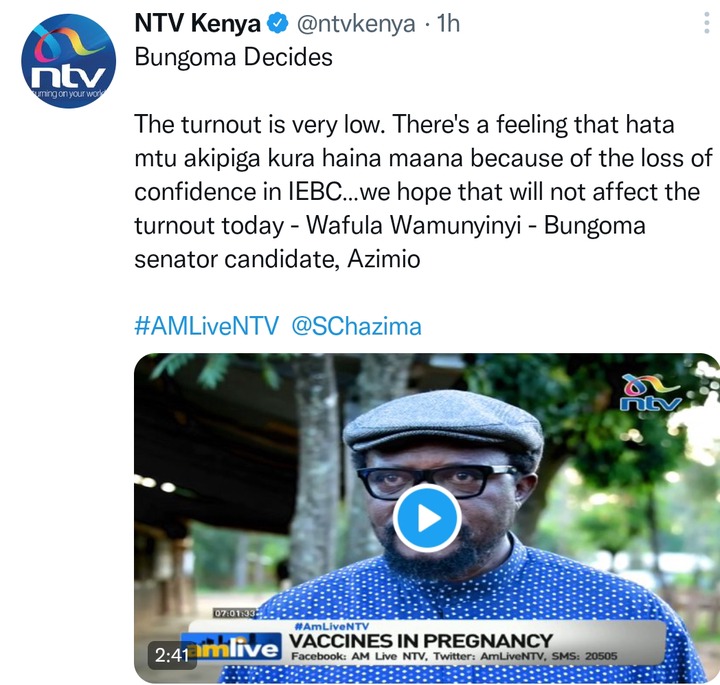720x685 pixels.
Task: Play the video with the blue play button
Action: click(x=427, y=518)
